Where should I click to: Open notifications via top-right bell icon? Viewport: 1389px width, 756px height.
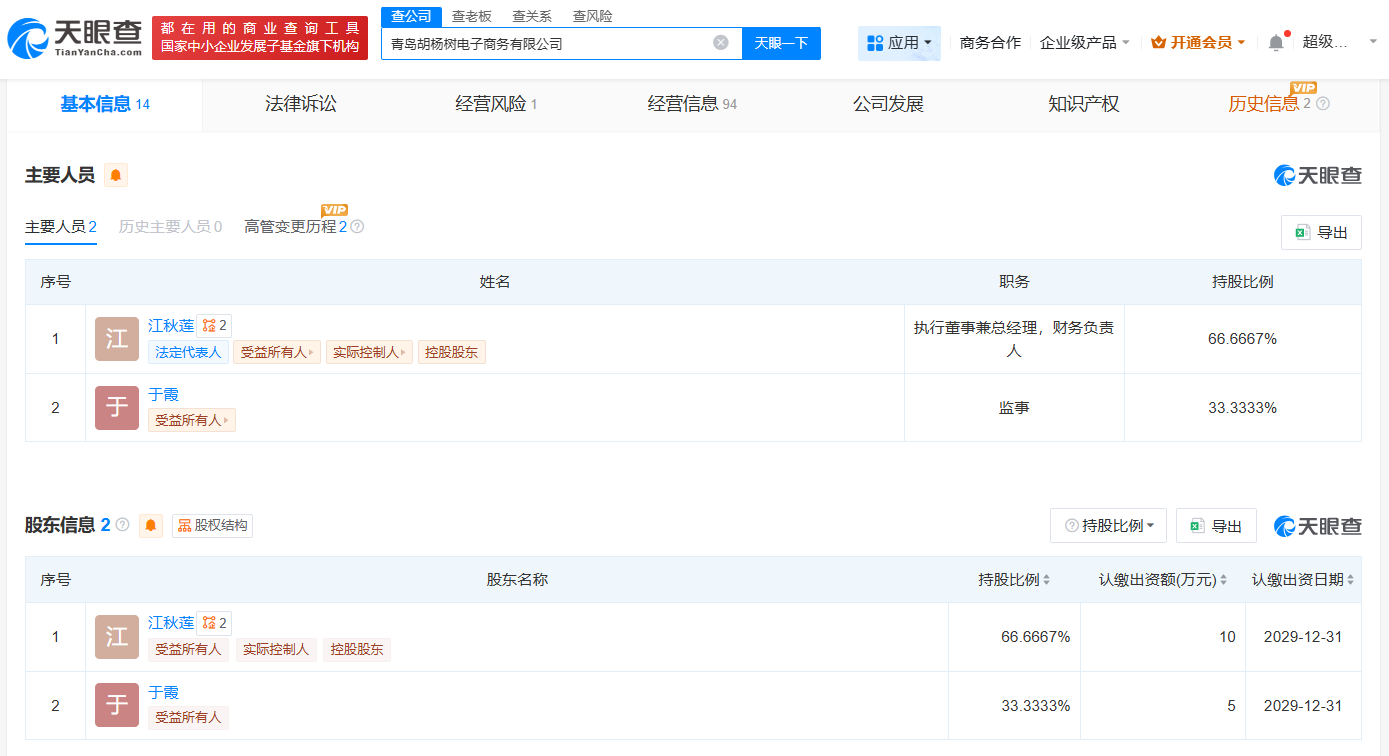point(1276,42)
